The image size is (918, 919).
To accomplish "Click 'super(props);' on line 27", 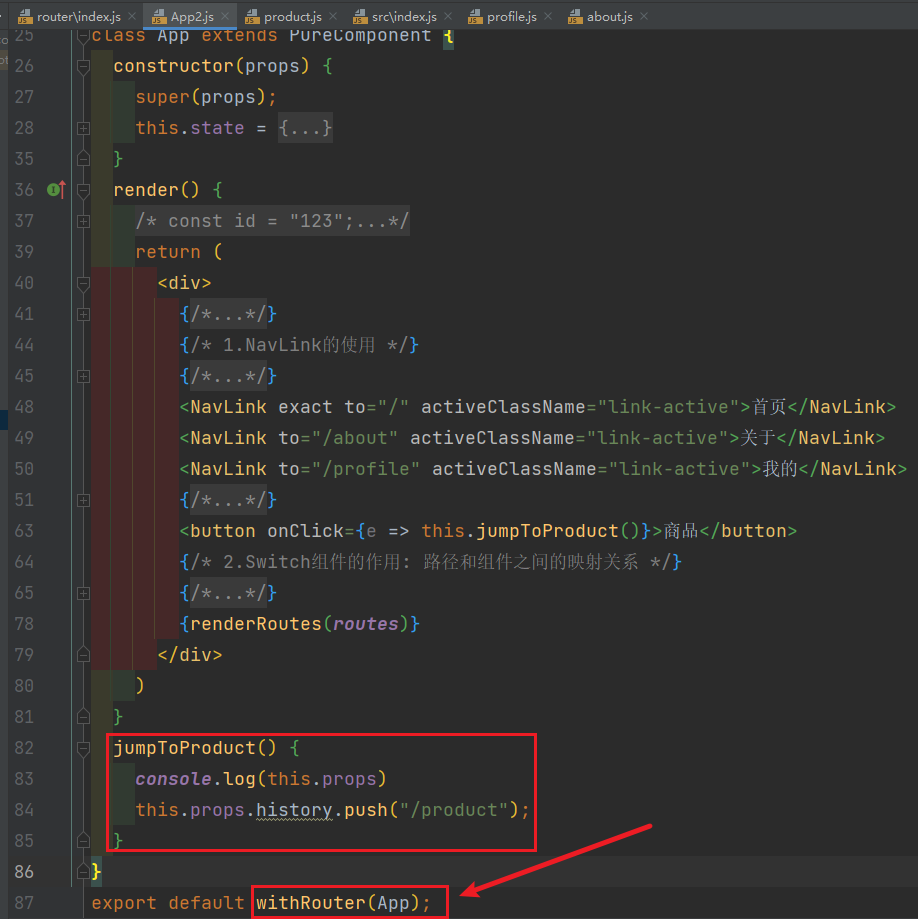I will 206,97.
